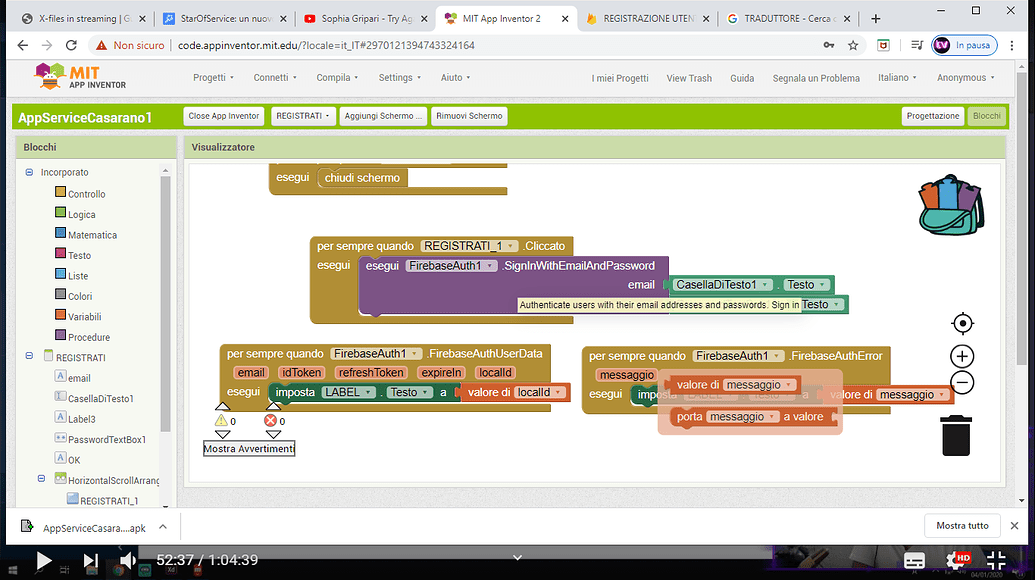This screenshot has height=580, width=1035.
Task: Open localId dropdown in valore di block
Action: click(x=539, y=393)
